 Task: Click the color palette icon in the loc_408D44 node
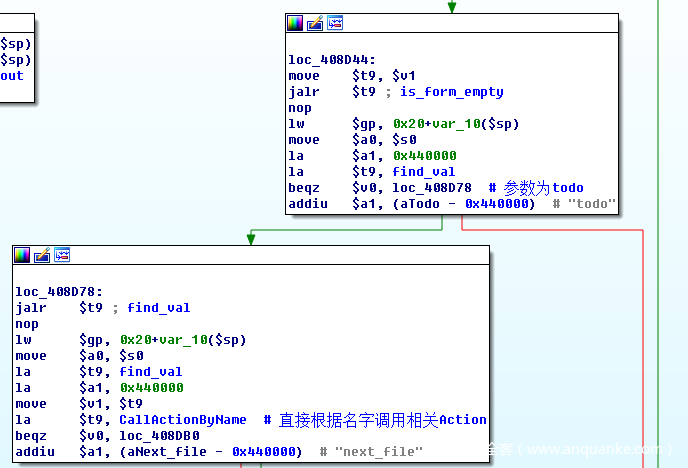click(295, 23)
